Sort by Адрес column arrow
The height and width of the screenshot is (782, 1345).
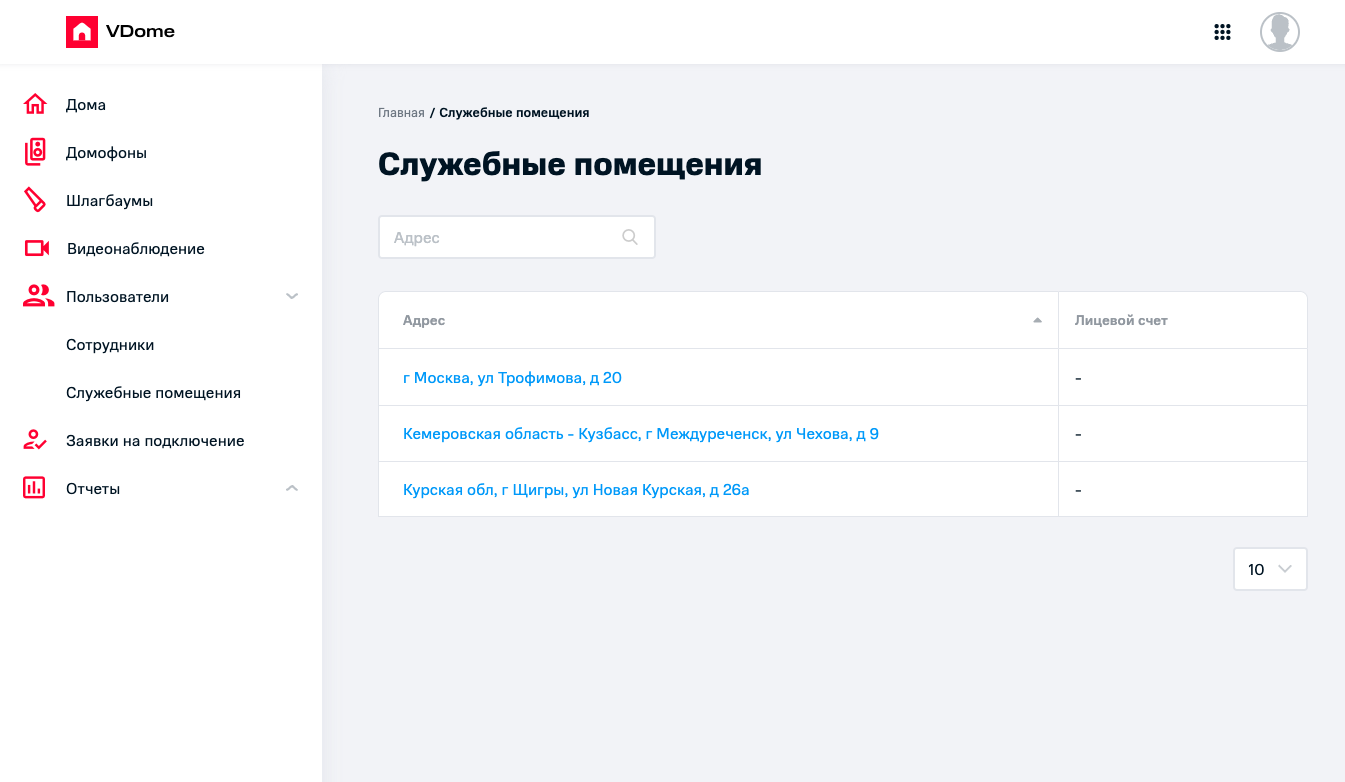1037,320
